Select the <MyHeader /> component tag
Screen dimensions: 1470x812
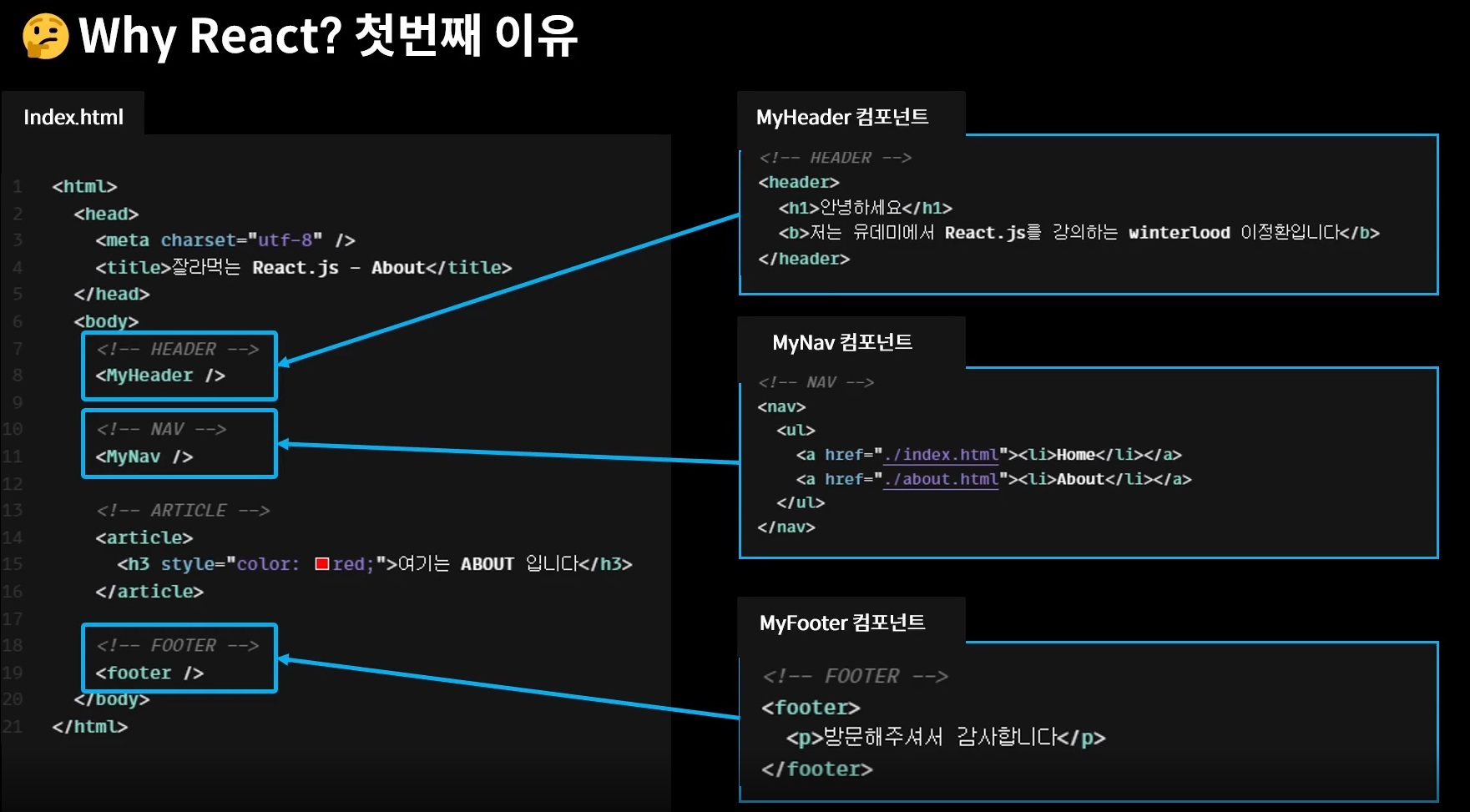tap(160, 376)
